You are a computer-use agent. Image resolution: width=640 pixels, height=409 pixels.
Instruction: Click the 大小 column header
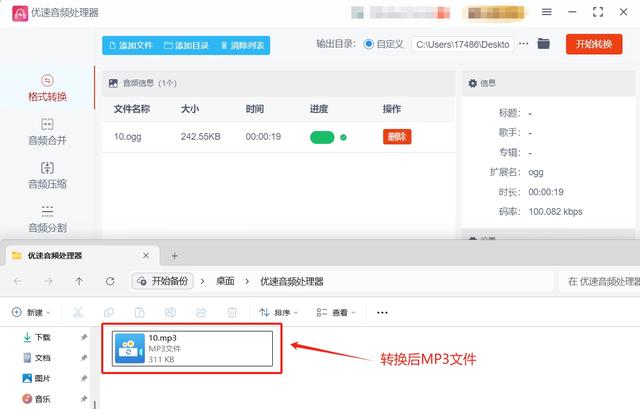coord(190,109)
